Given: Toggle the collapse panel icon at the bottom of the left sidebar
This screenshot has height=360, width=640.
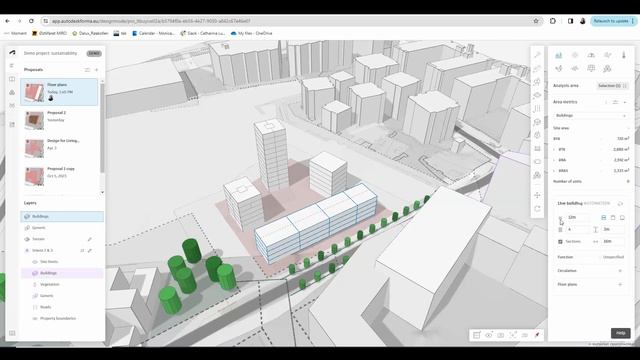Looking at the screenshot, I should tap(12, 333).
